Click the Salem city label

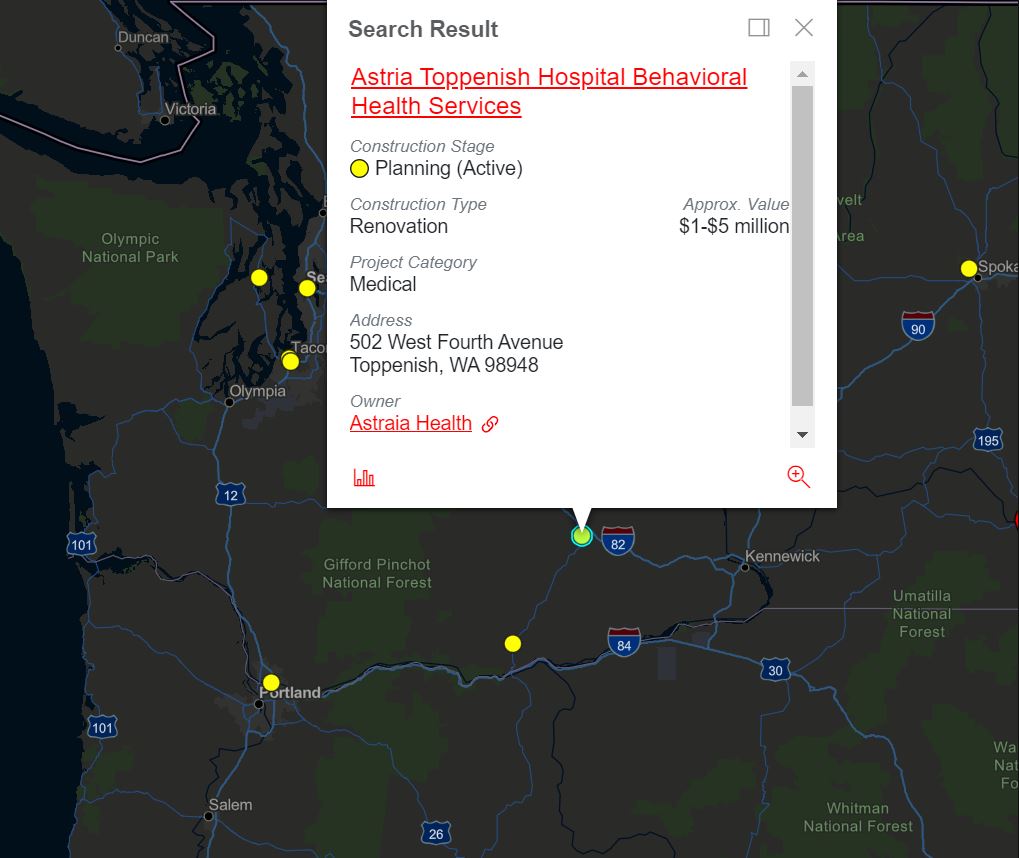230,805
